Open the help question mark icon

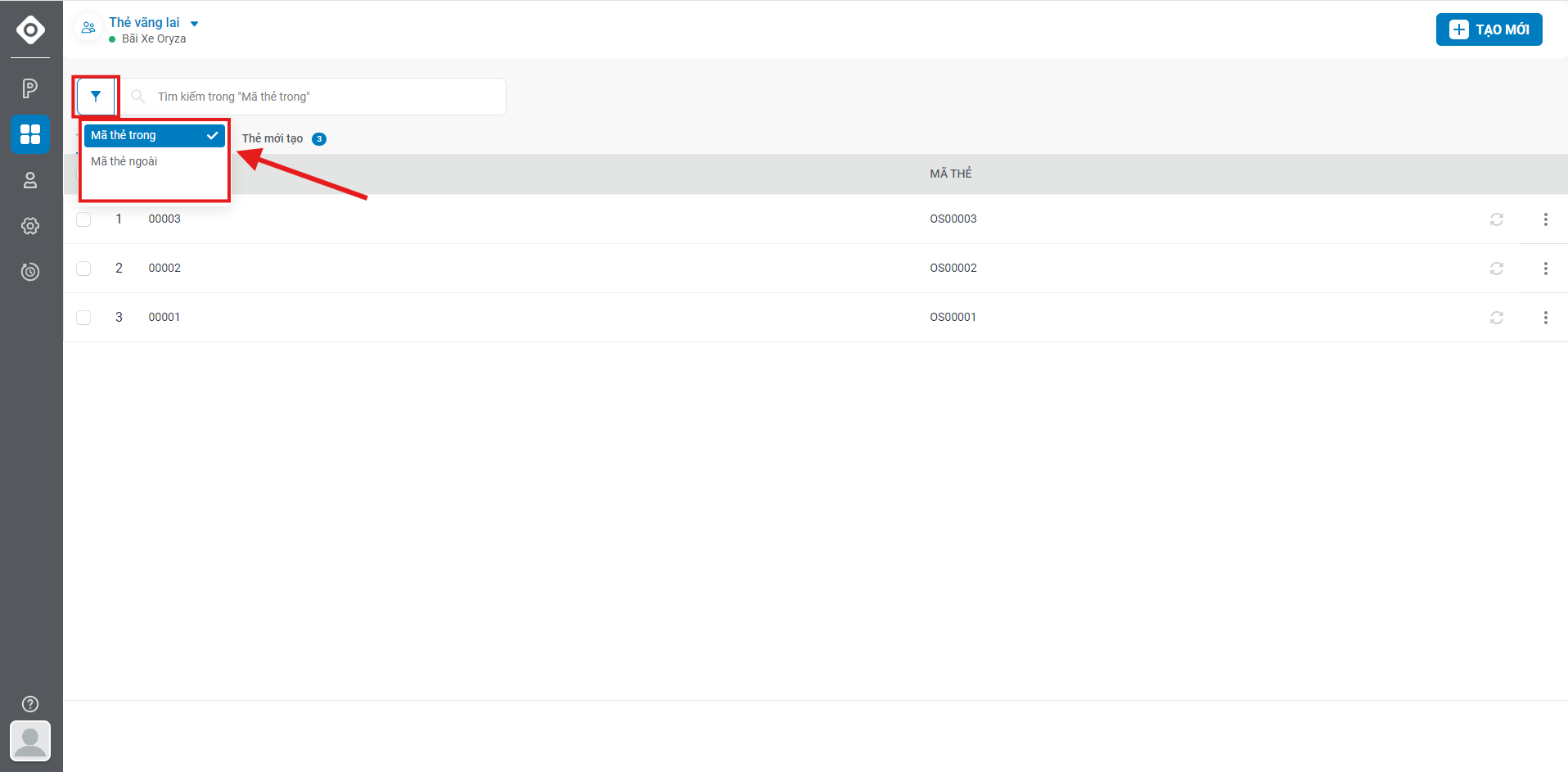[x=30, y=704]
